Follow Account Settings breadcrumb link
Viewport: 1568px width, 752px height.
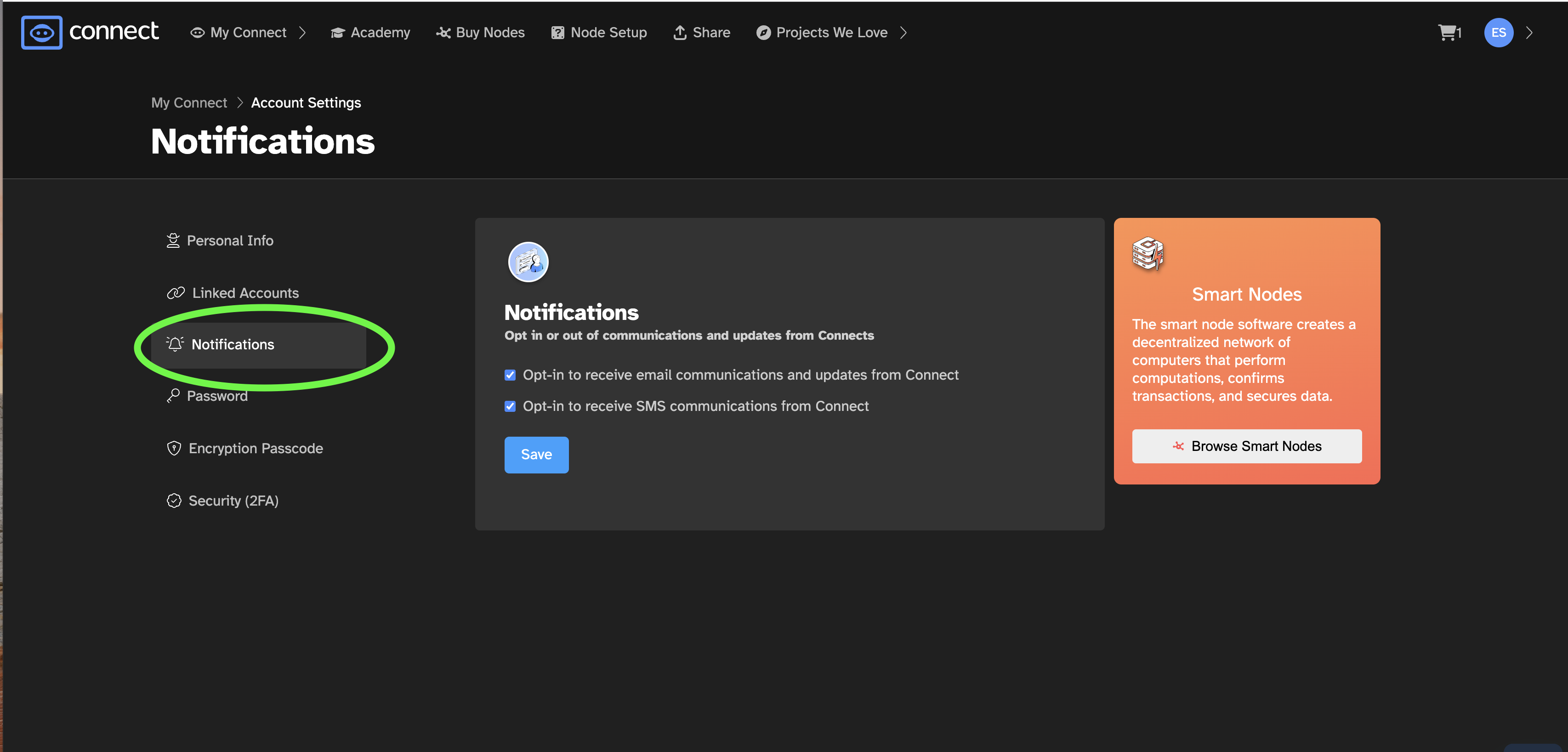point(306,103)
